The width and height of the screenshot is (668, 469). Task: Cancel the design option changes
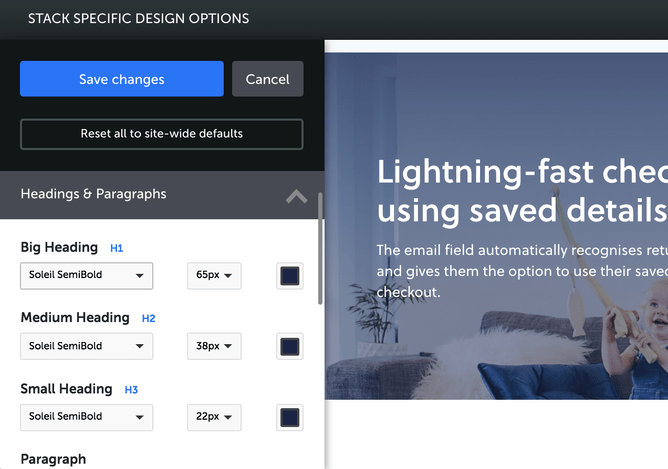(x=267, y=79)
